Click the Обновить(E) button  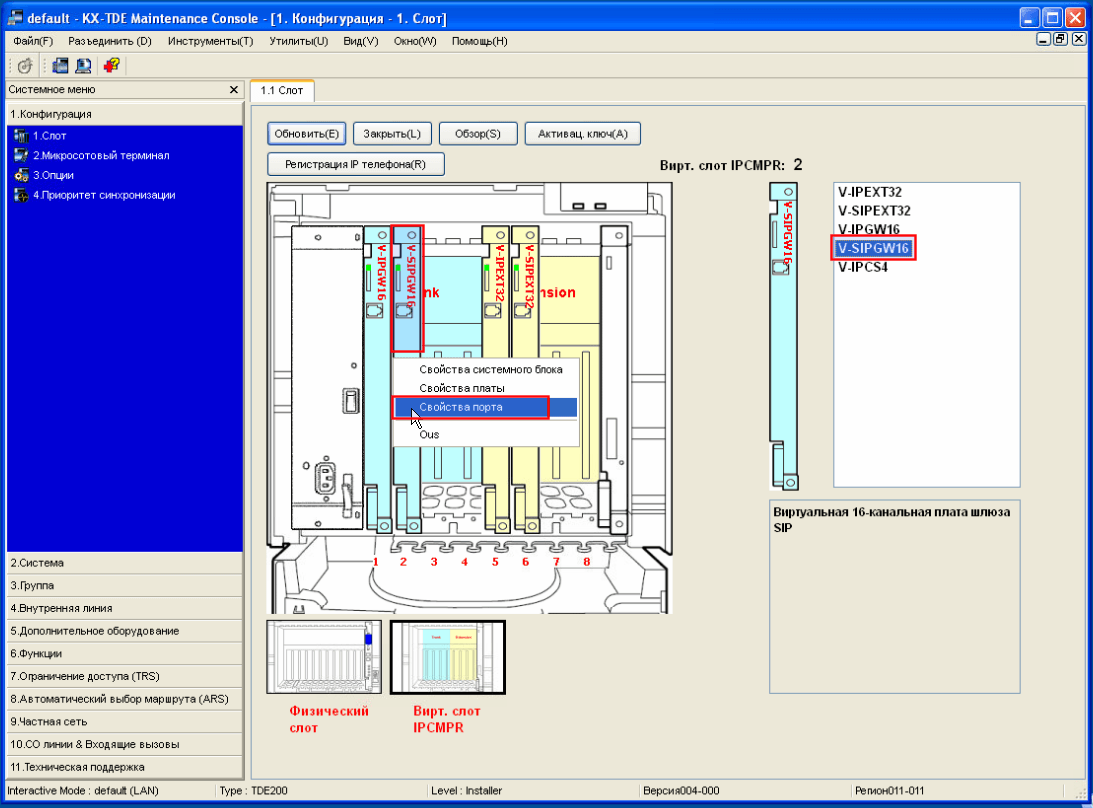click(307, 134)
